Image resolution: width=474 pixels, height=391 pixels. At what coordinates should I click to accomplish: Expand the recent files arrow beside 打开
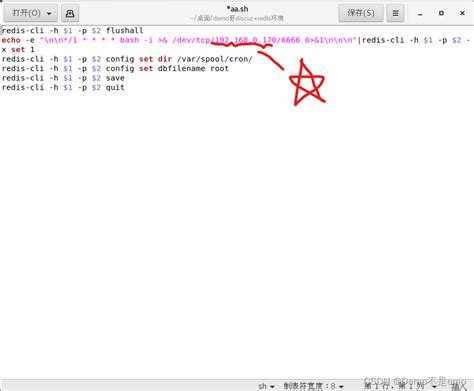coord(49,14)
